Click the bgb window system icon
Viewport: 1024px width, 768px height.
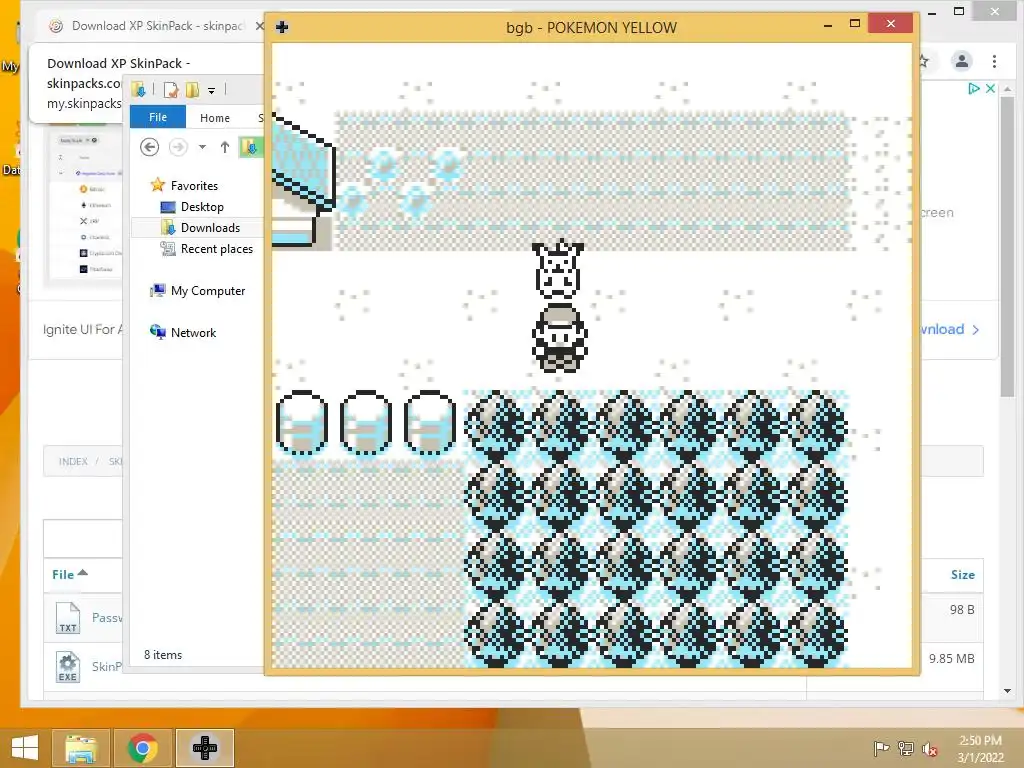point(282,27)
